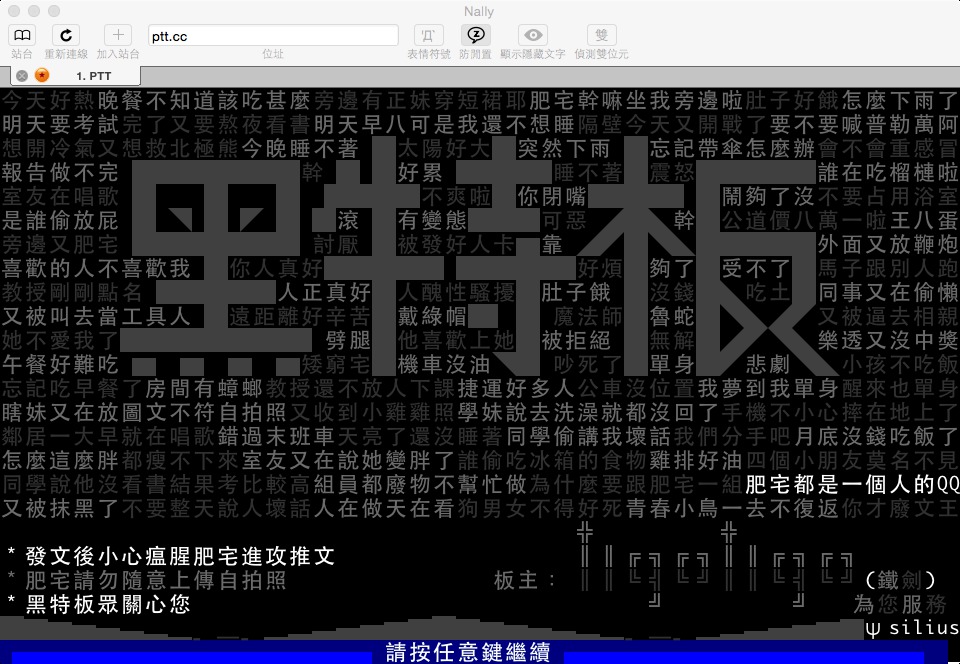This screenshot has width=960, height=664.
Task: Click the text 又被叫去當工具人
Action: (96, 317)
